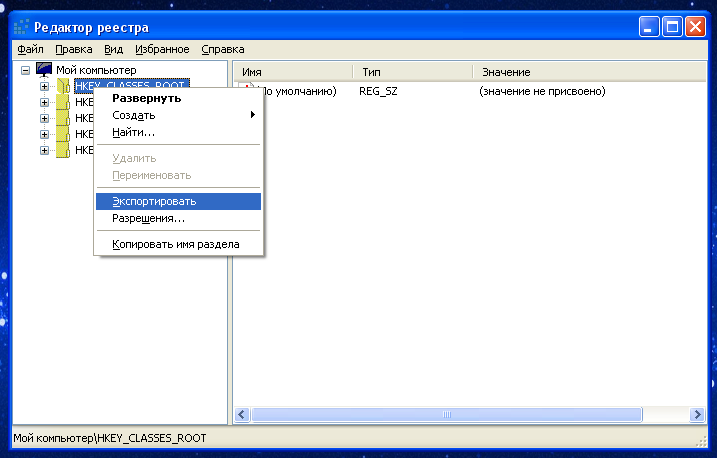Open the Избранное menu
This screenshot has width=717, height=458.
point(162,49)
